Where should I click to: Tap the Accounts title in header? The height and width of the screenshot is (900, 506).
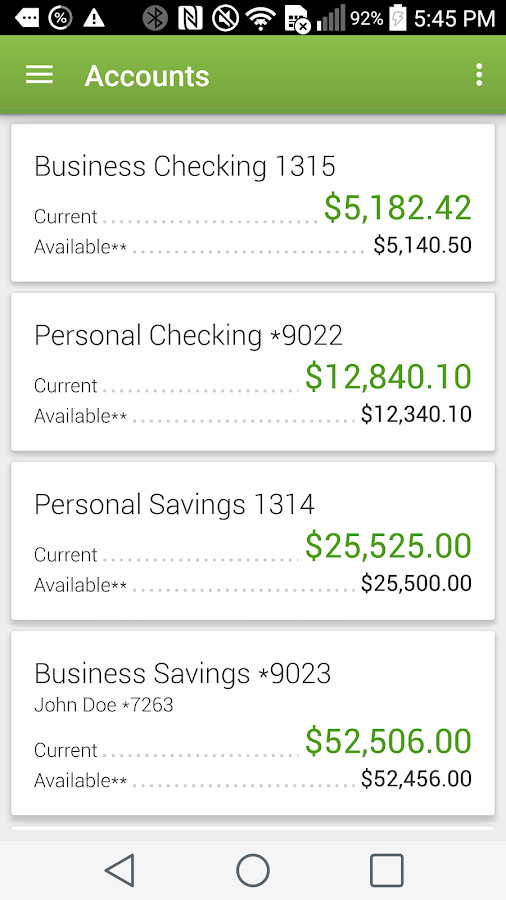pos(147,76)
